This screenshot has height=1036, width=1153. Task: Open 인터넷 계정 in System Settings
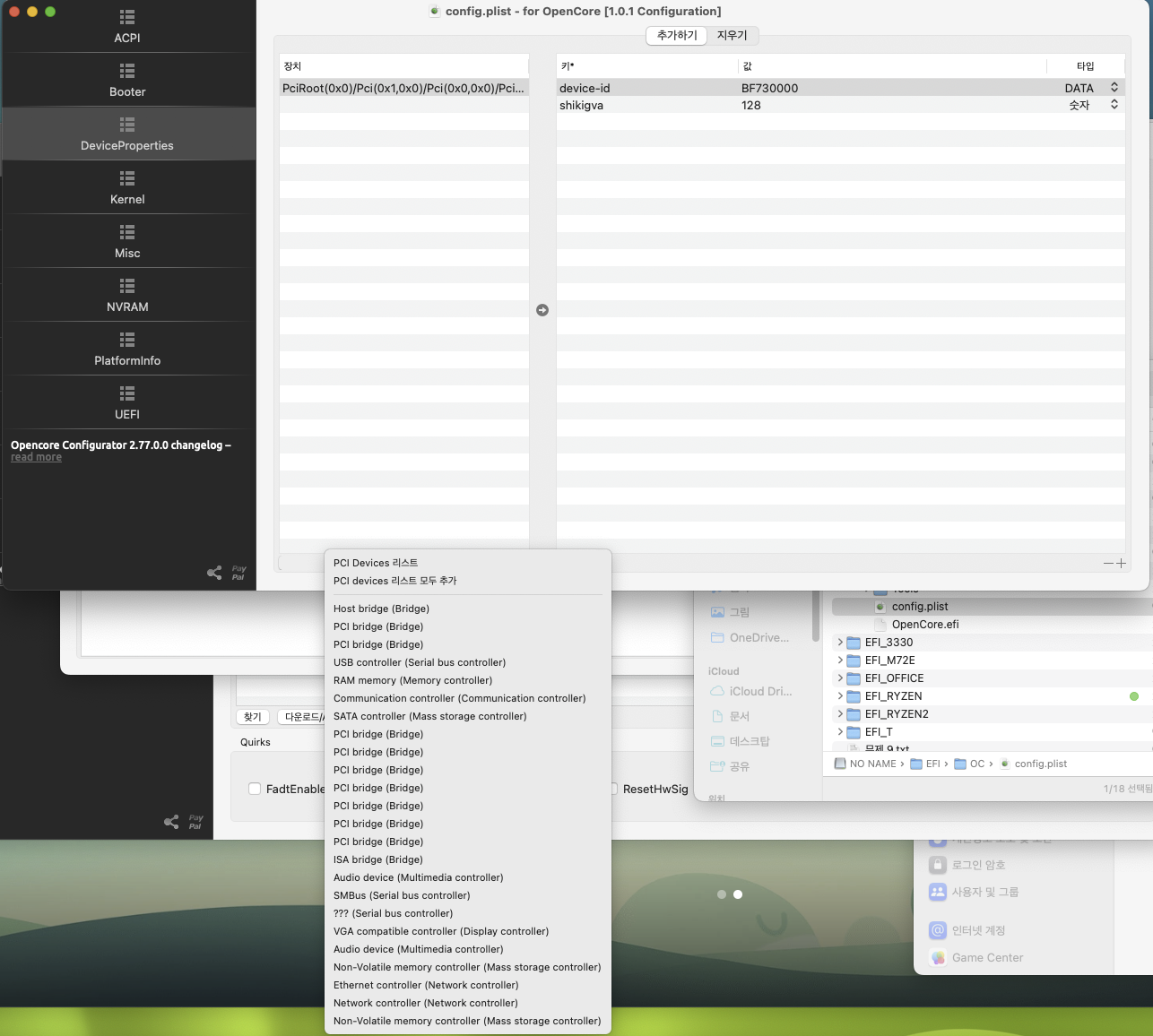[x=967, y=930]
